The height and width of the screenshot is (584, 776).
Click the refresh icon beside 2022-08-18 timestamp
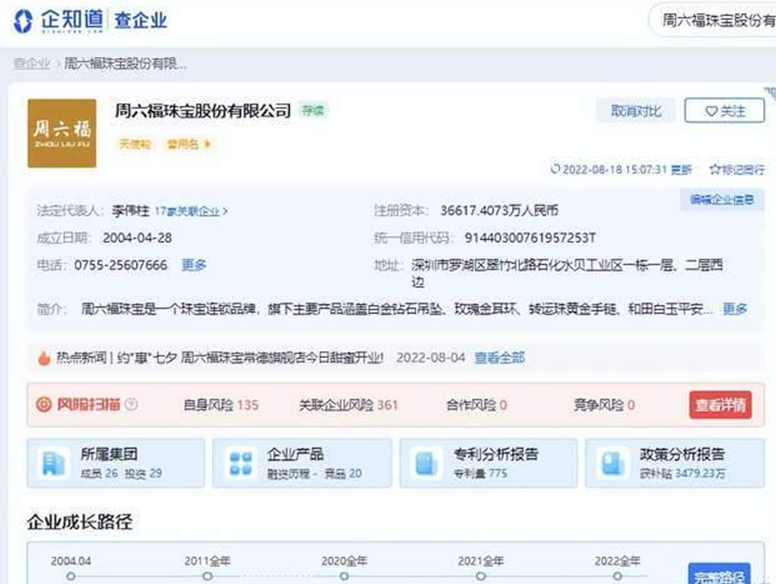point(555,169)
